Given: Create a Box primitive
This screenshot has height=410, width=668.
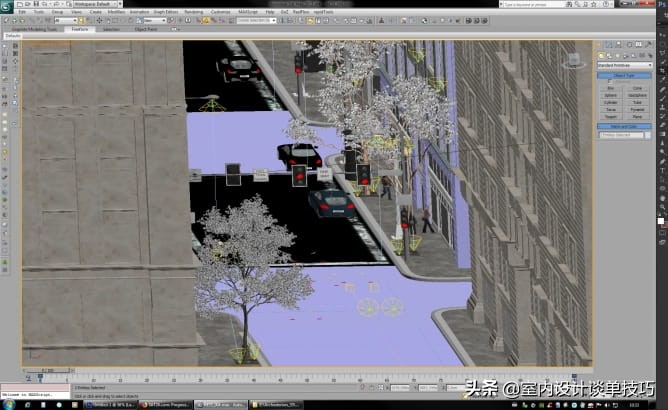Looking at the screenshot, I should click(610, 88).
